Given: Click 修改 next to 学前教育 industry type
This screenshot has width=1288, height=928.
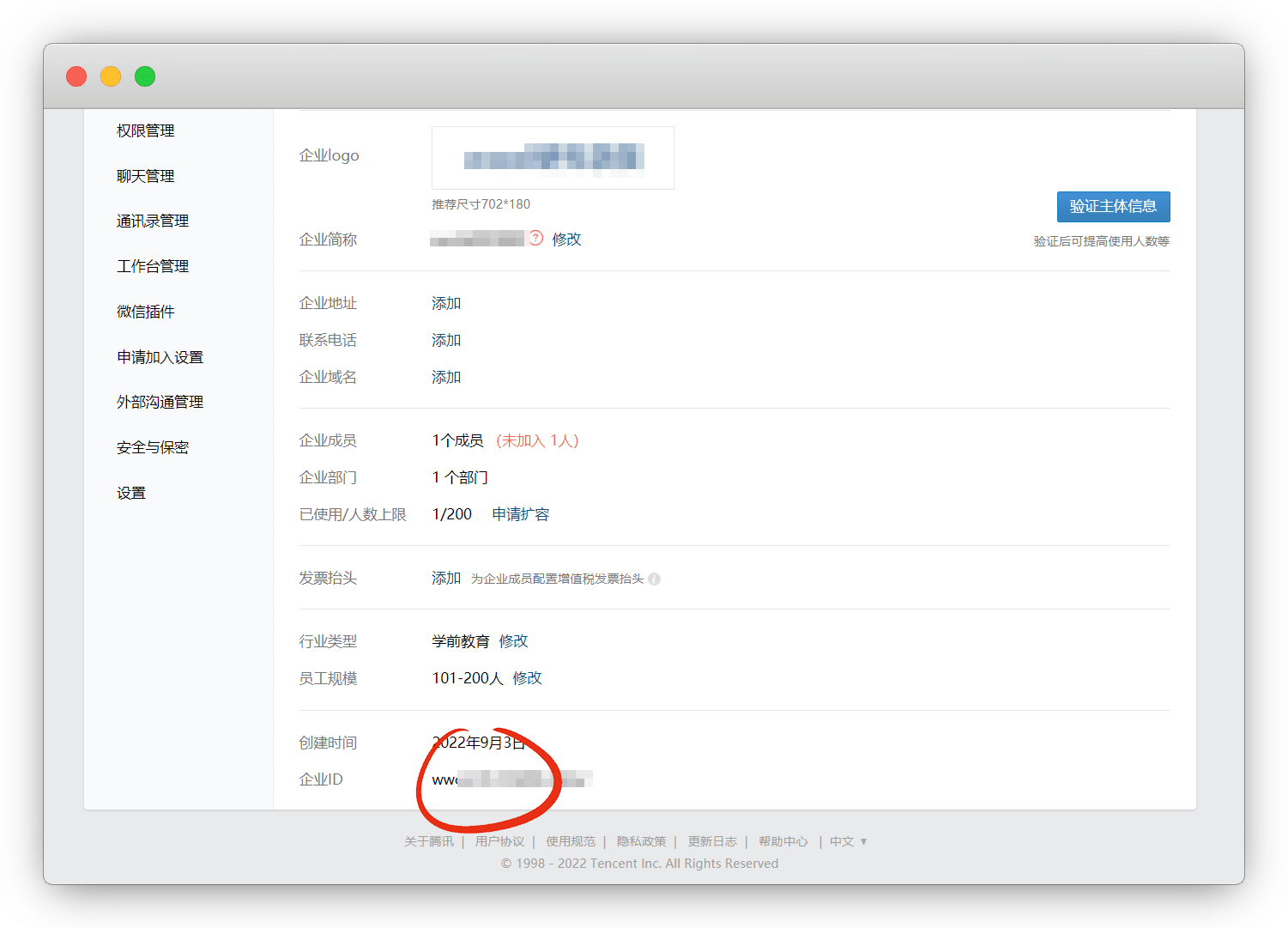Looking at the screenshot, I should tap(513, 641).
